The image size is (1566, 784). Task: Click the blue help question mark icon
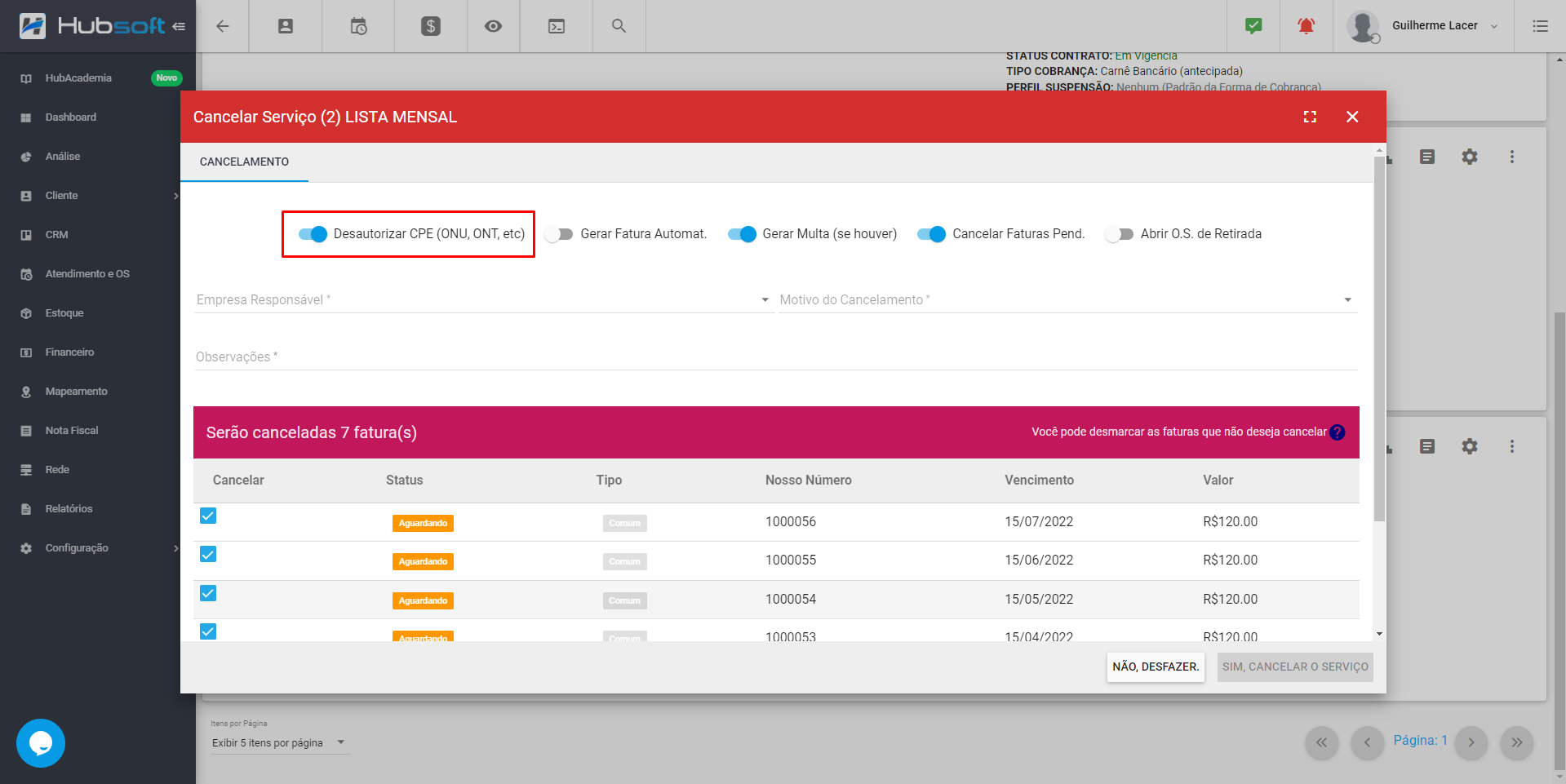tap(1337, 432)
